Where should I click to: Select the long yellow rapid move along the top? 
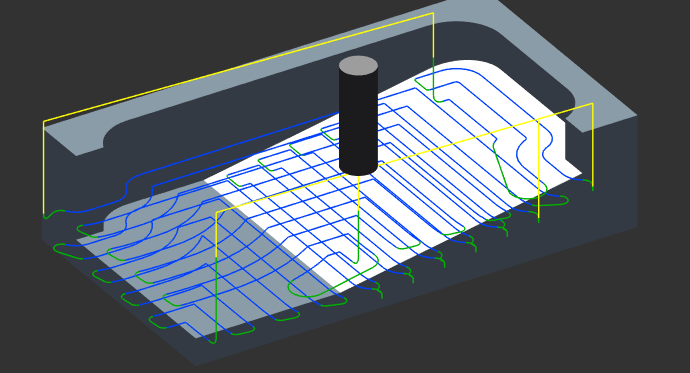click(x=238, y=67)
